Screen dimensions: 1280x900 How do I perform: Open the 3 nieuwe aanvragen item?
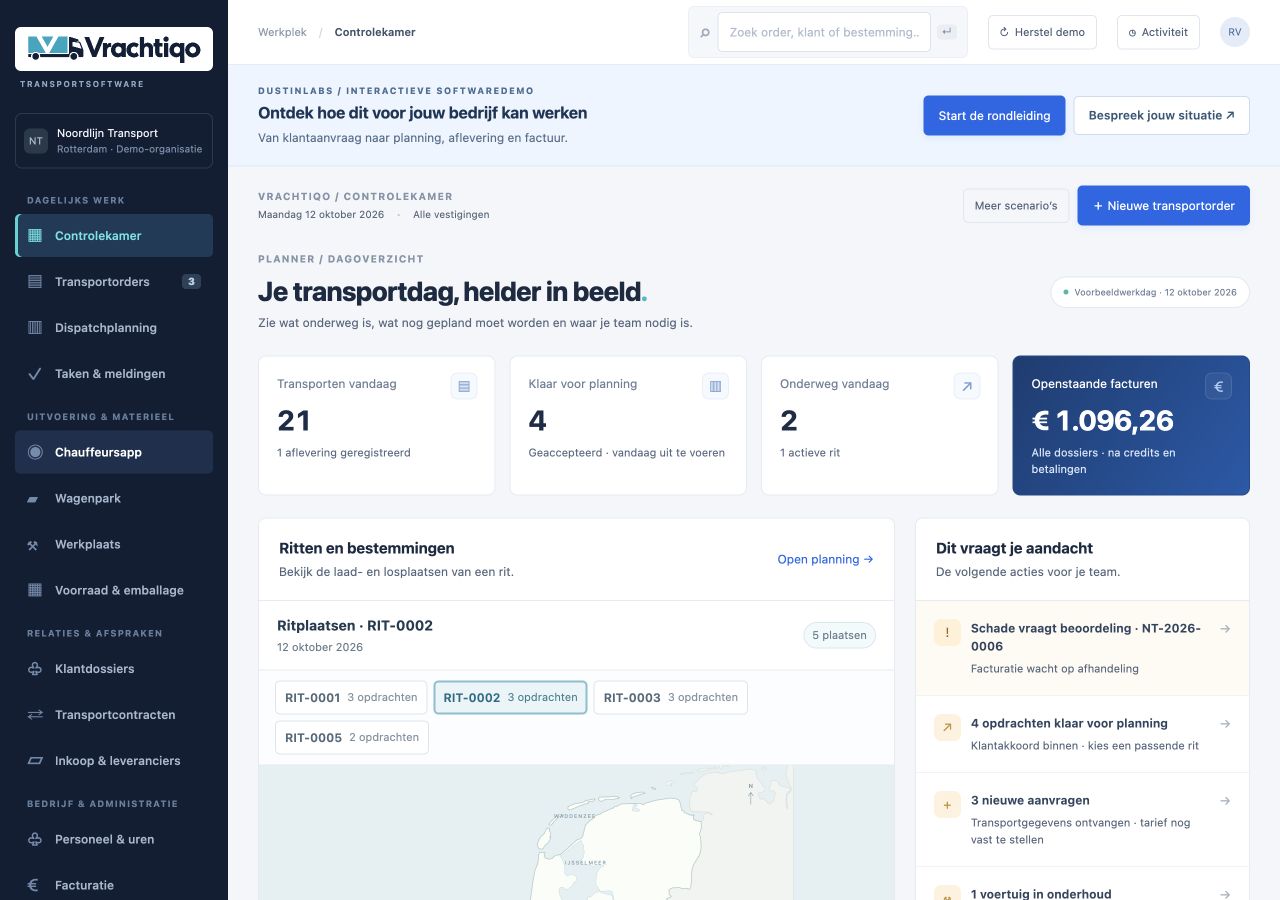1082,819
